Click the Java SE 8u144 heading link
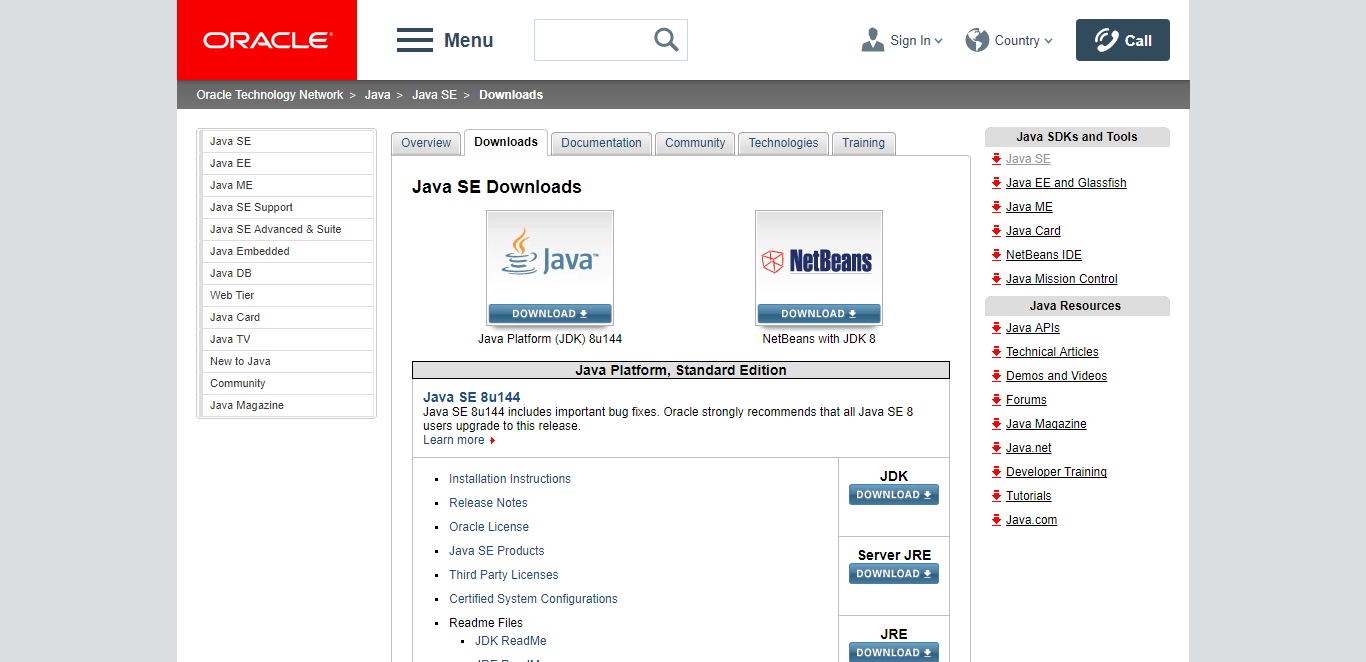 click(x=472, y=397)
